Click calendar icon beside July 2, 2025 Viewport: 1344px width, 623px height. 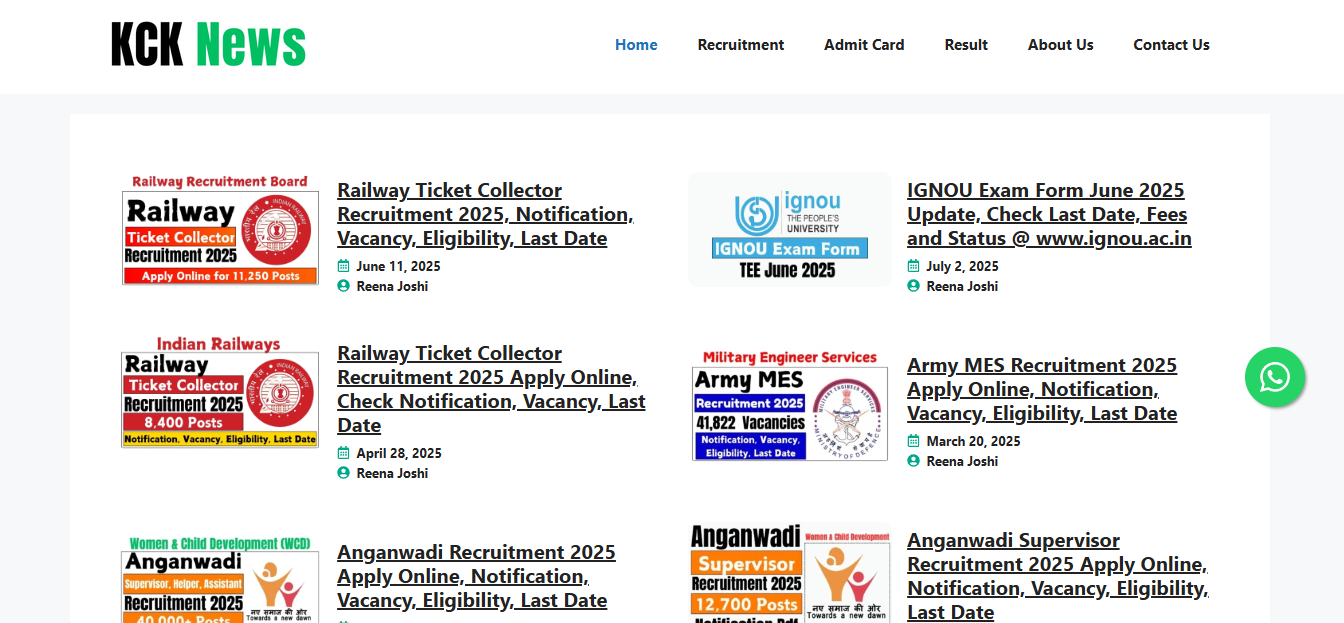tap(913, 266)
